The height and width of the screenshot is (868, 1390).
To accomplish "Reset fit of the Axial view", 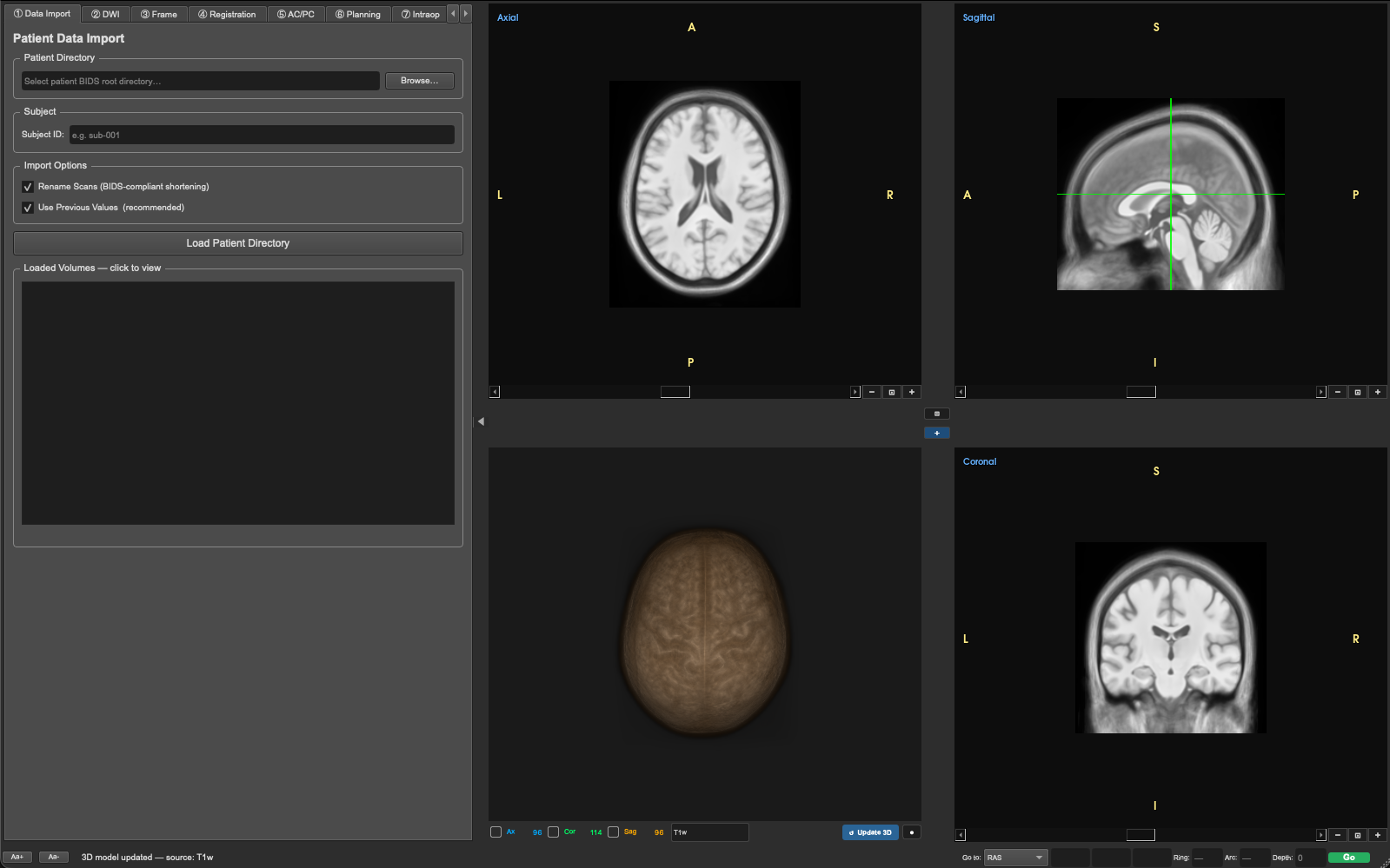I will [x=892, y=392].
